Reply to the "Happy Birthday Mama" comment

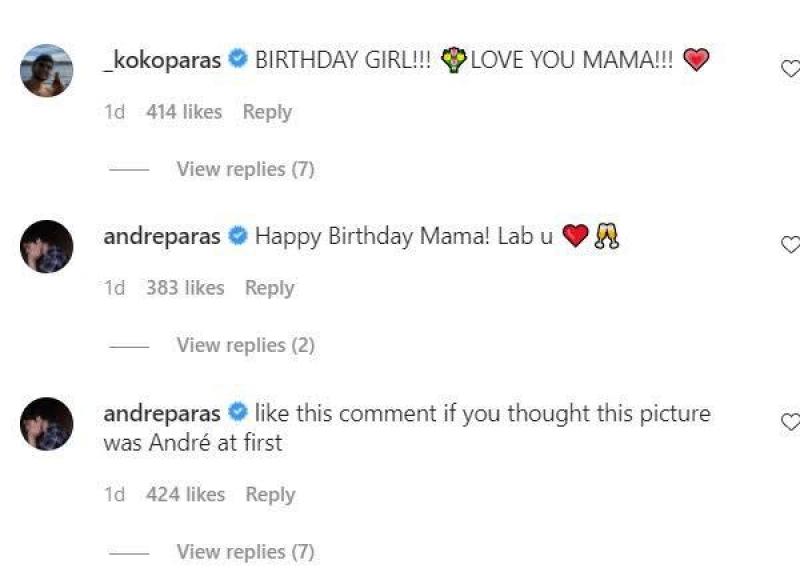click(x=269, y=288)
